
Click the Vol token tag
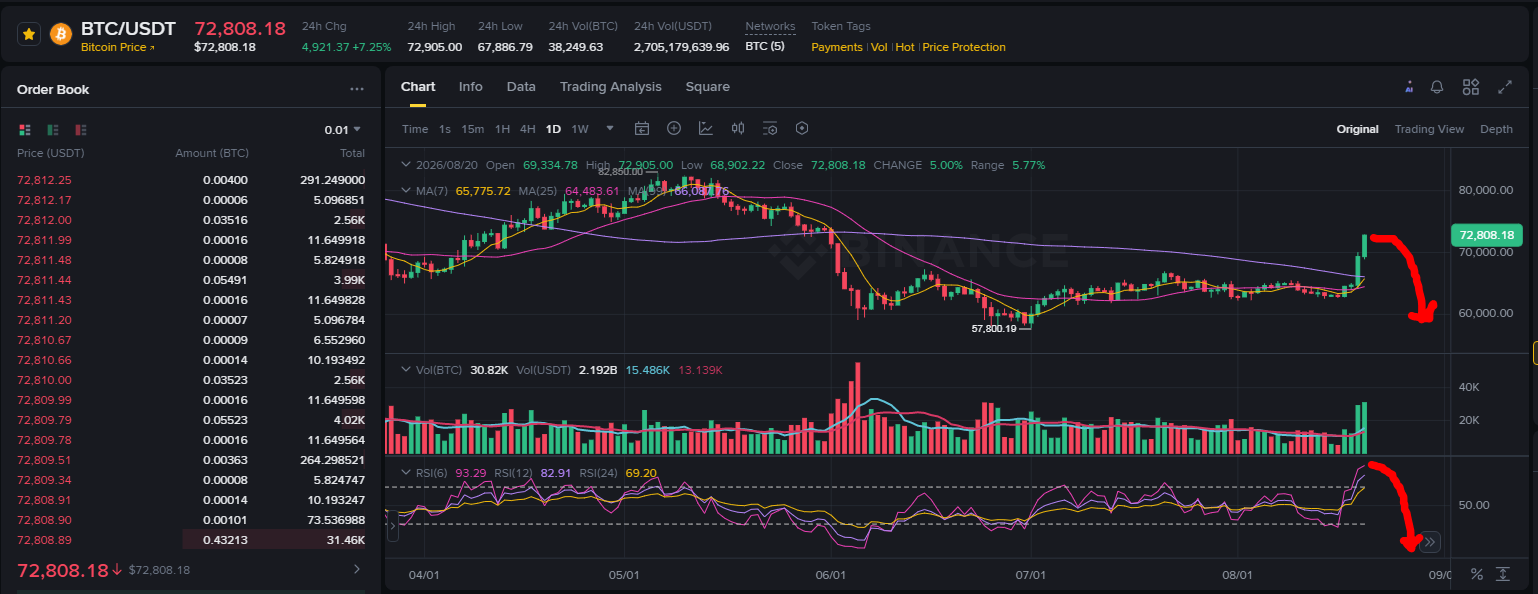(x=879, y=47)
